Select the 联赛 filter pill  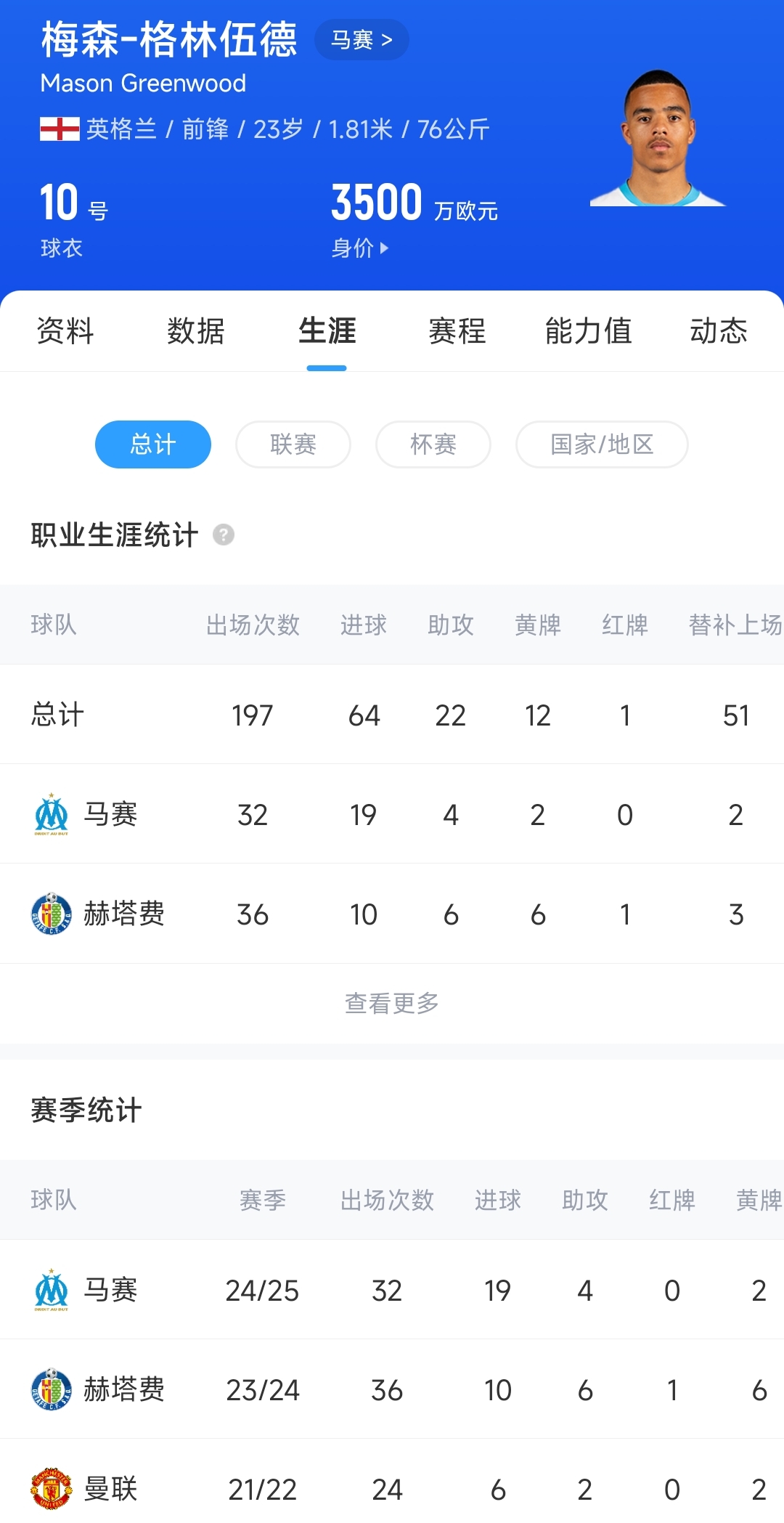point(293,444)
